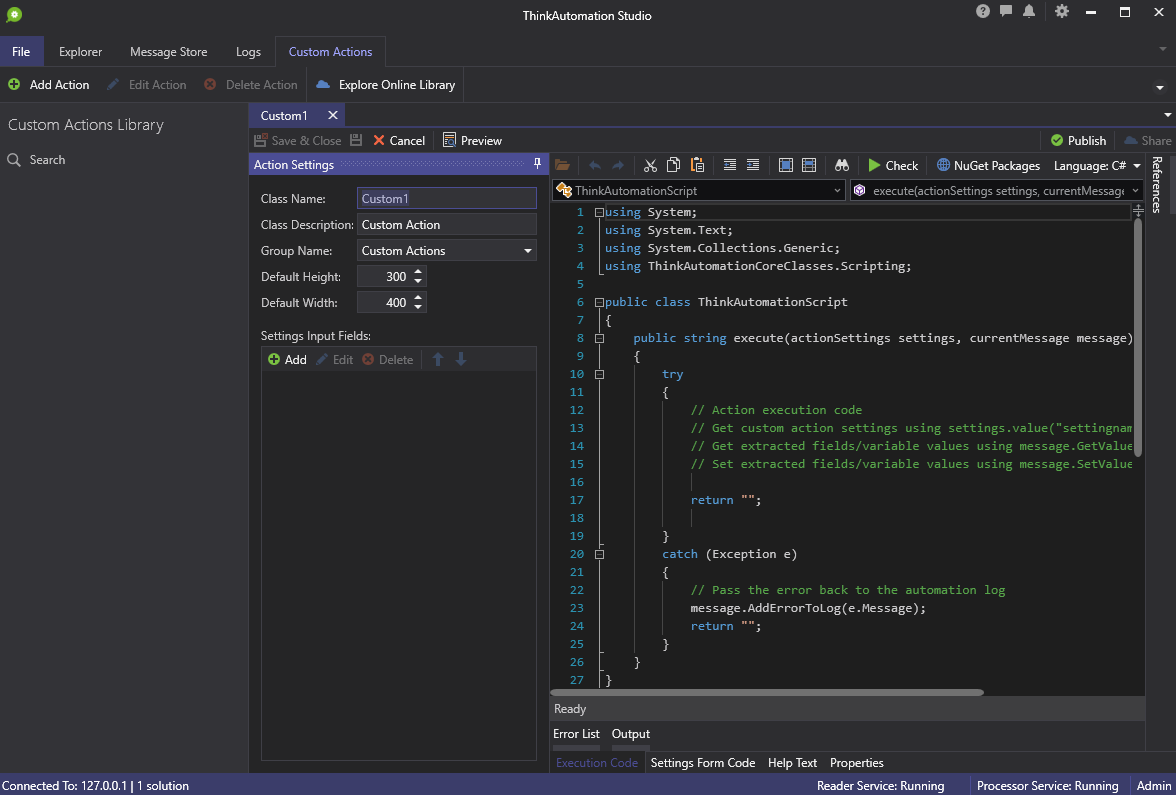Collapse the ThinkAutomationScript class block
The image size is (1176, 795).
tap(599, 302)
